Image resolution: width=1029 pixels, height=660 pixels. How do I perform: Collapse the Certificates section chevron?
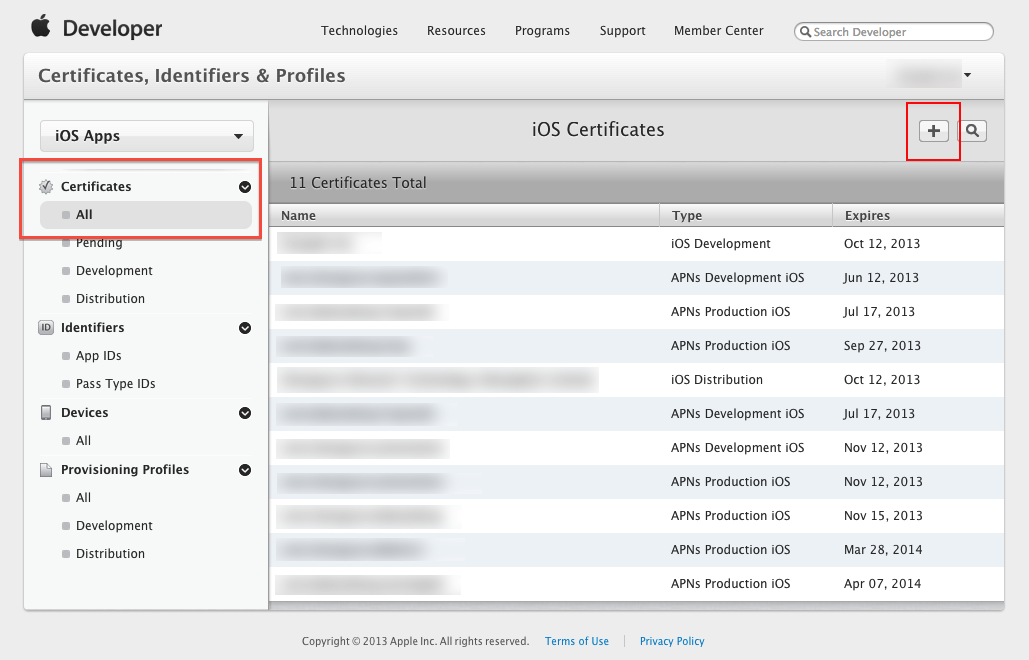(x=245, y=187)
